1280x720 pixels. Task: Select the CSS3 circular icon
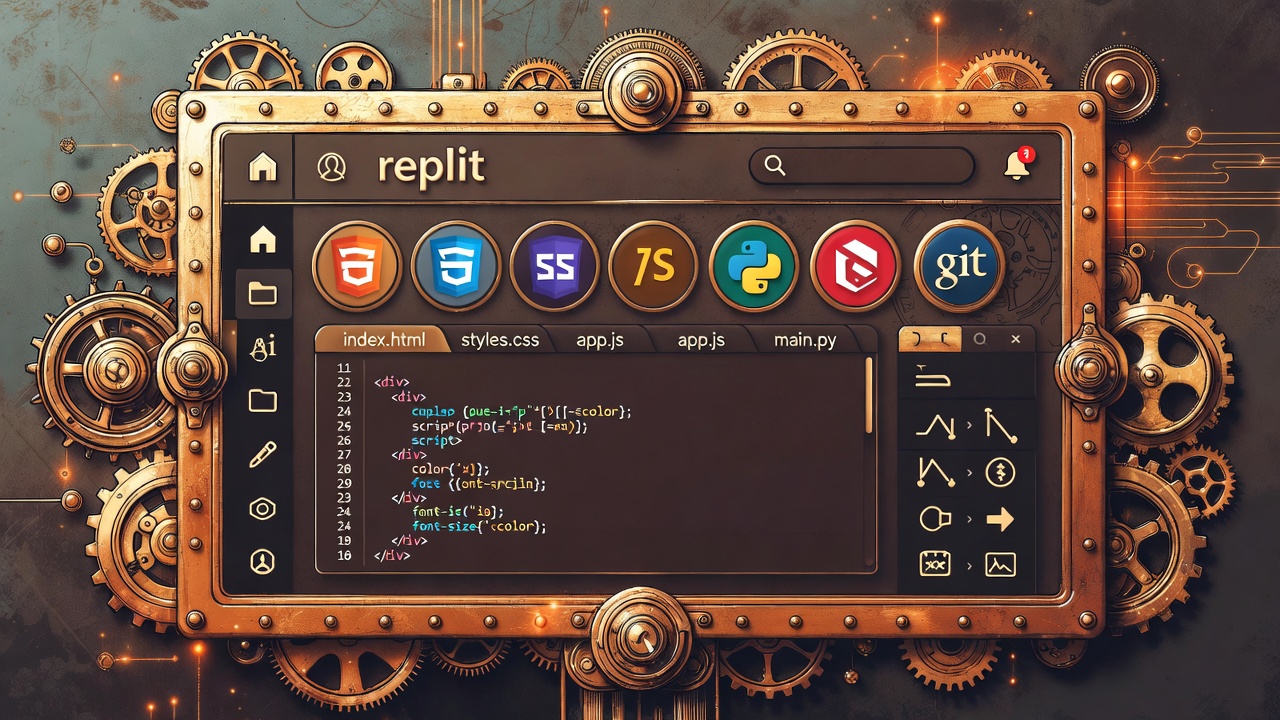point(458,267)
